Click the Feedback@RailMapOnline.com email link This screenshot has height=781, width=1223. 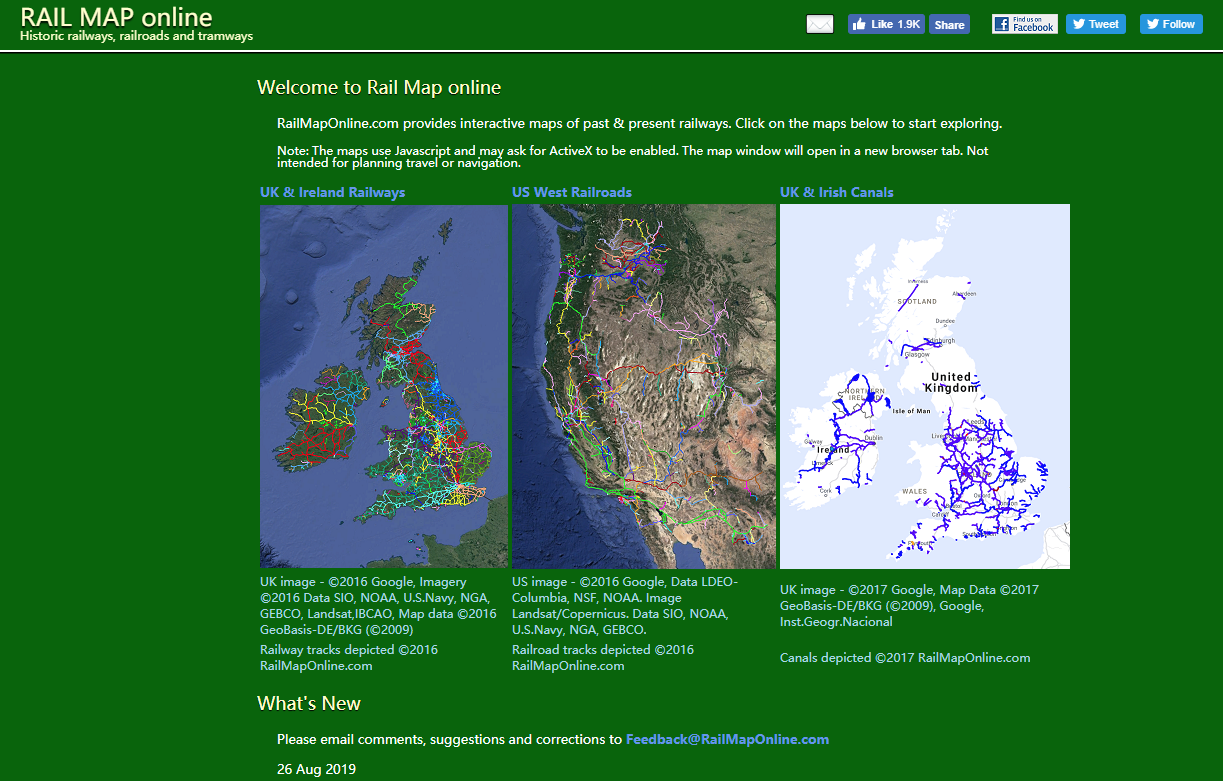727,740
